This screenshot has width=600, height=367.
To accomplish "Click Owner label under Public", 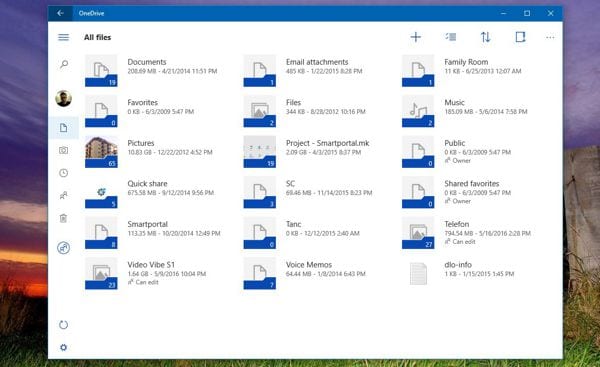I will click(x=461, y=161).
